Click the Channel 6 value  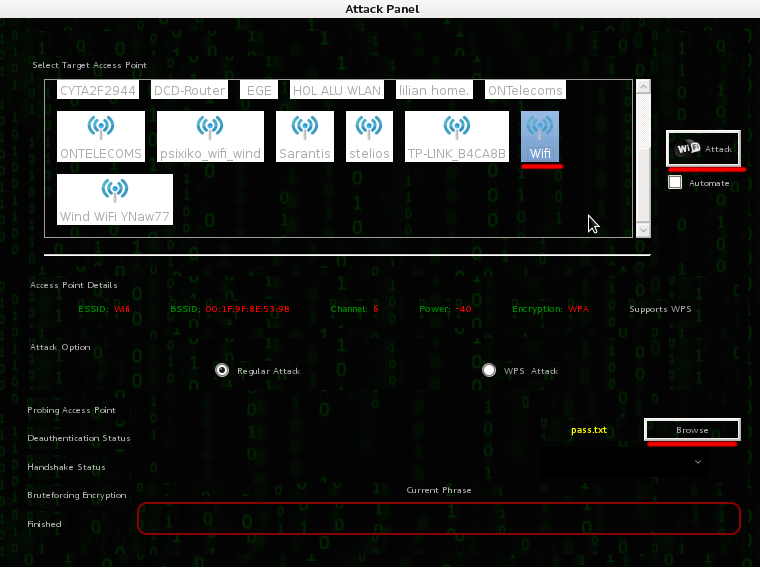(x=376, y=309)
